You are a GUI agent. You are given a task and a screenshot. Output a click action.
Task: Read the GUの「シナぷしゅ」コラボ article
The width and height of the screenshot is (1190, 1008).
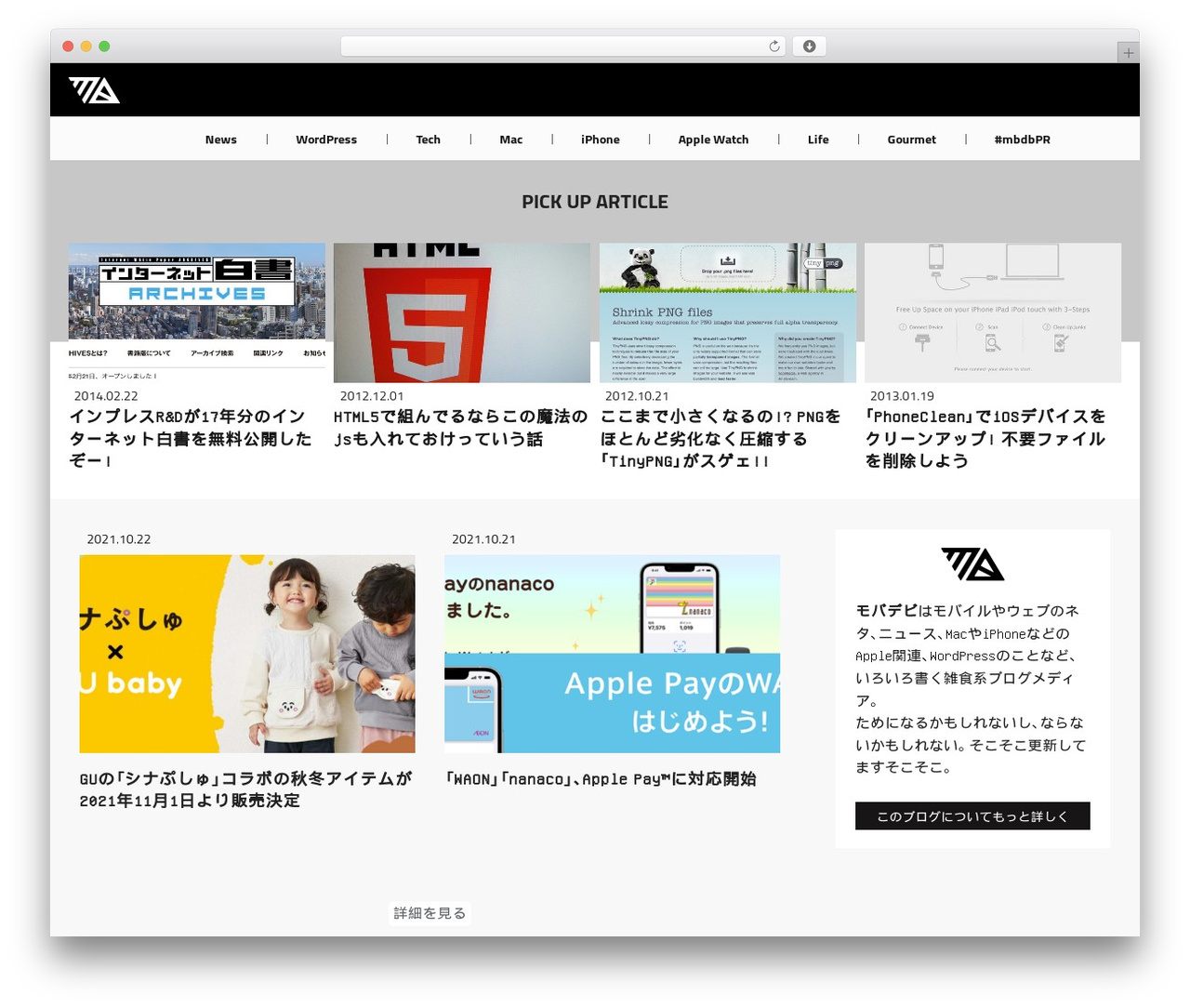(245, 789)
